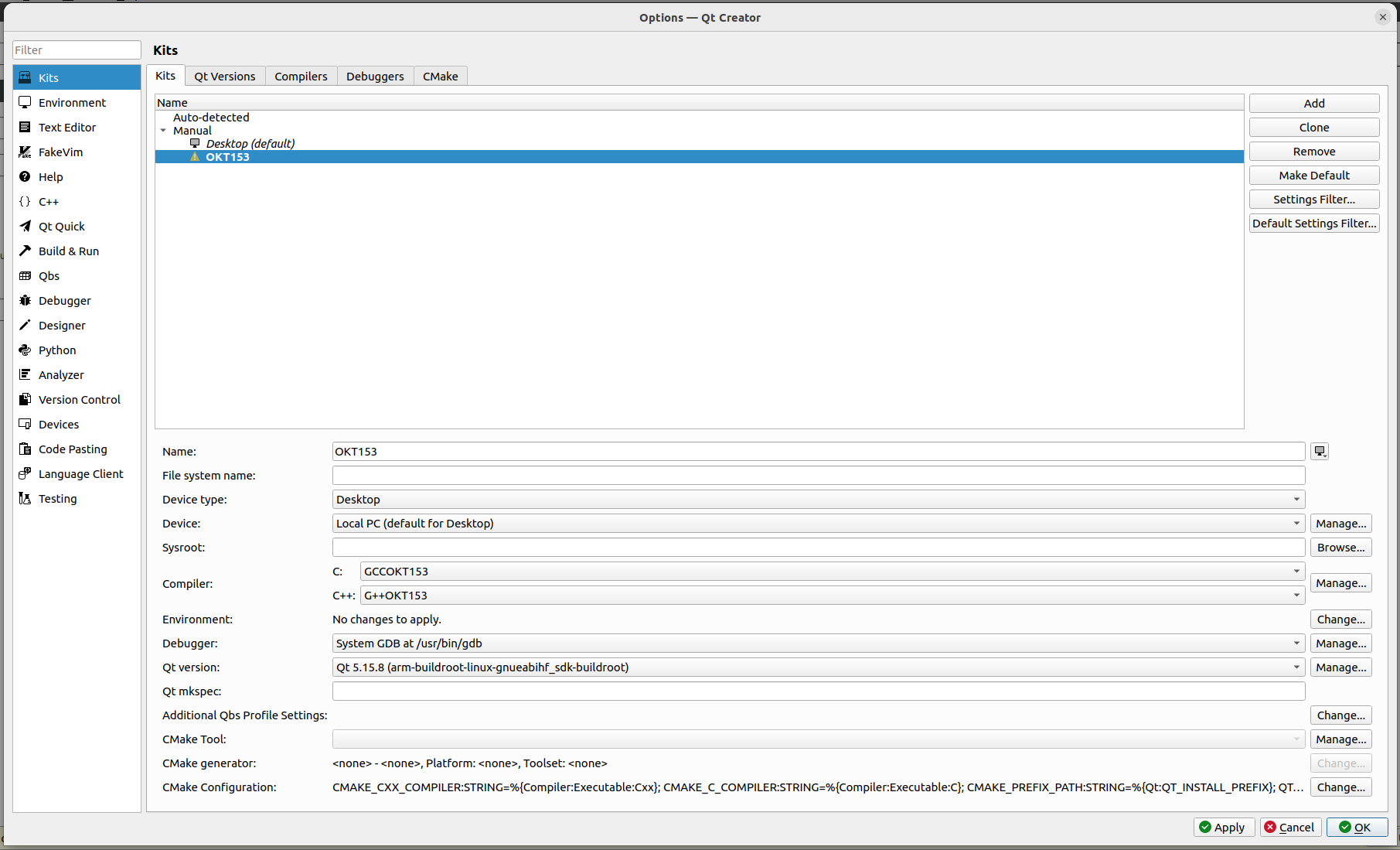Open Kits settings category icon
This screenshot has height=850, width=1400.
point(25,77)
